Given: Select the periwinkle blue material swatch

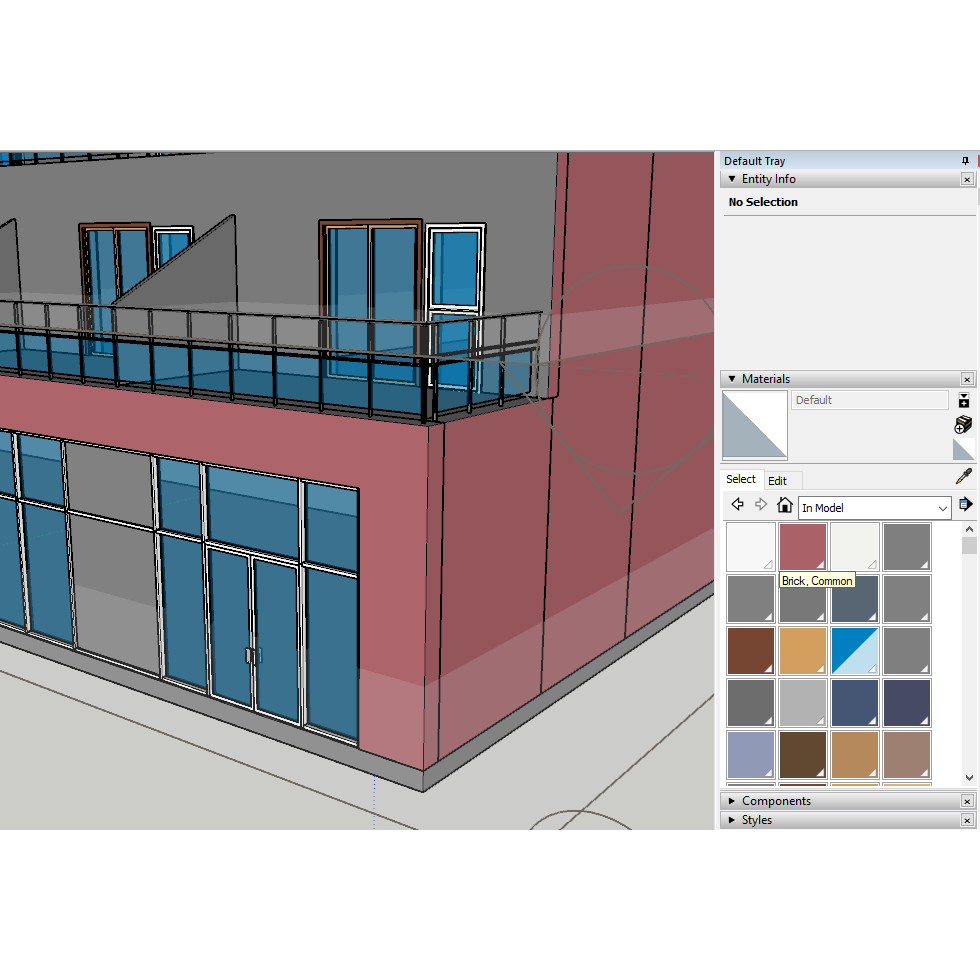Looking at the screenshot, I should (x=751, y=754).
